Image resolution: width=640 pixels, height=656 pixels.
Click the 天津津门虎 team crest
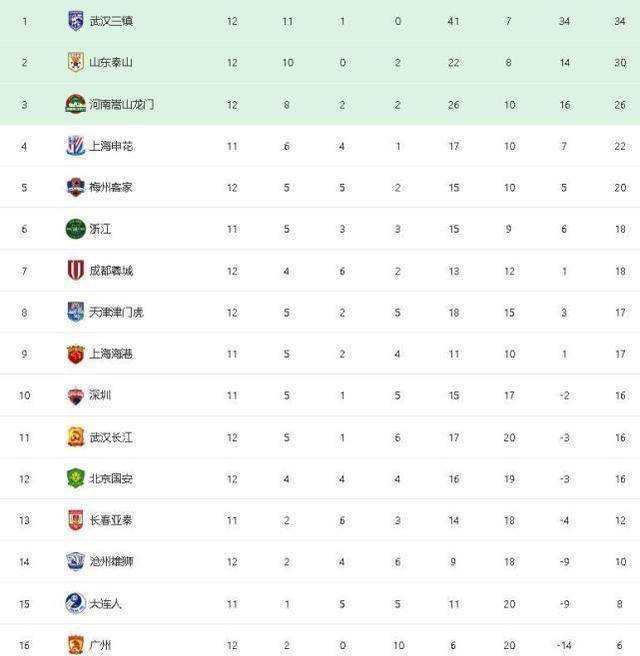pos(76,312)
